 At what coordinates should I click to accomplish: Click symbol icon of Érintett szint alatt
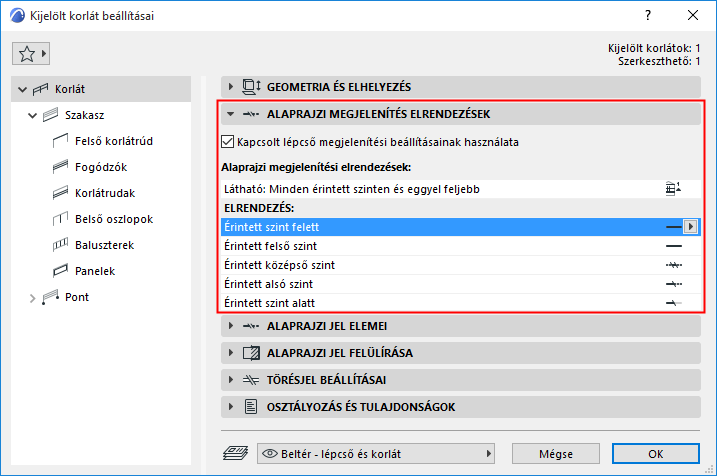674,303
